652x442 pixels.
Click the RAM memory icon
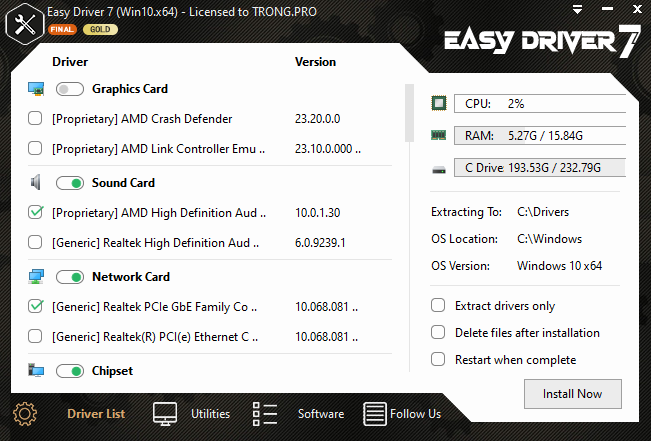(x=439, y=135)
